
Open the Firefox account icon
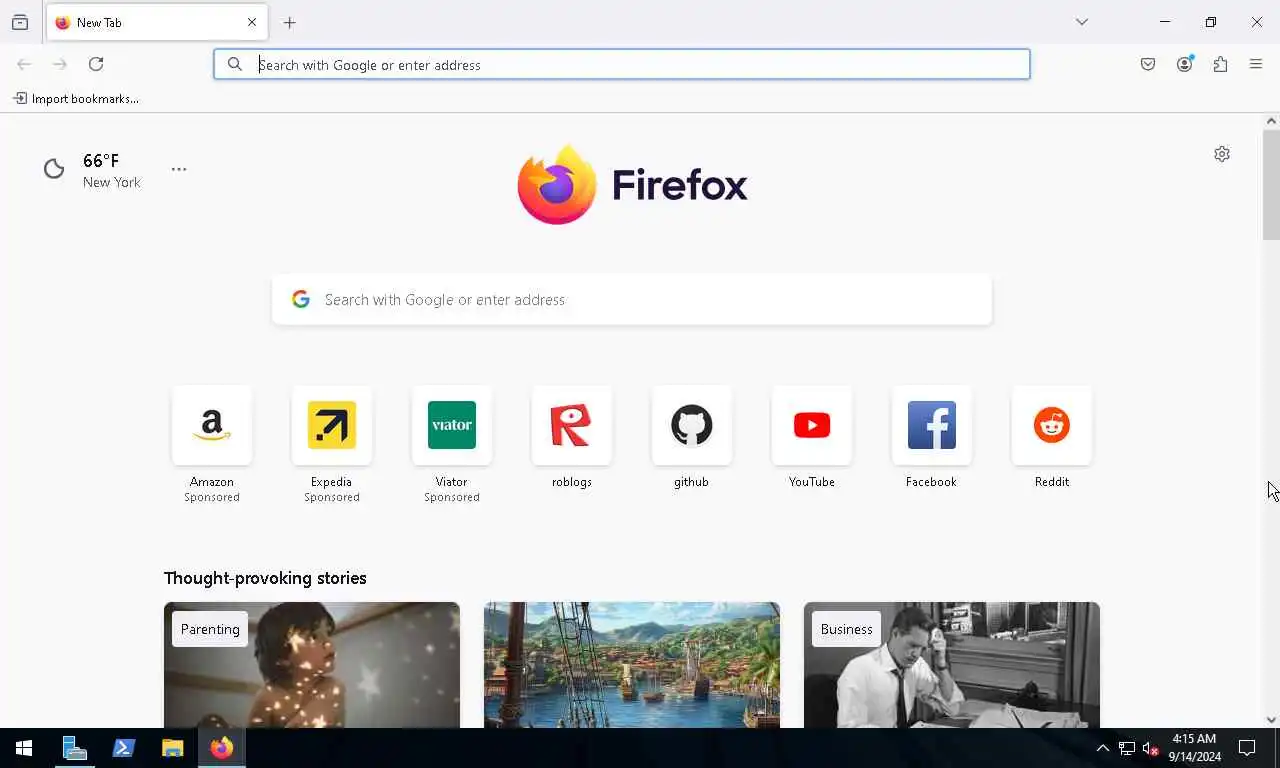coord(1184,64)
